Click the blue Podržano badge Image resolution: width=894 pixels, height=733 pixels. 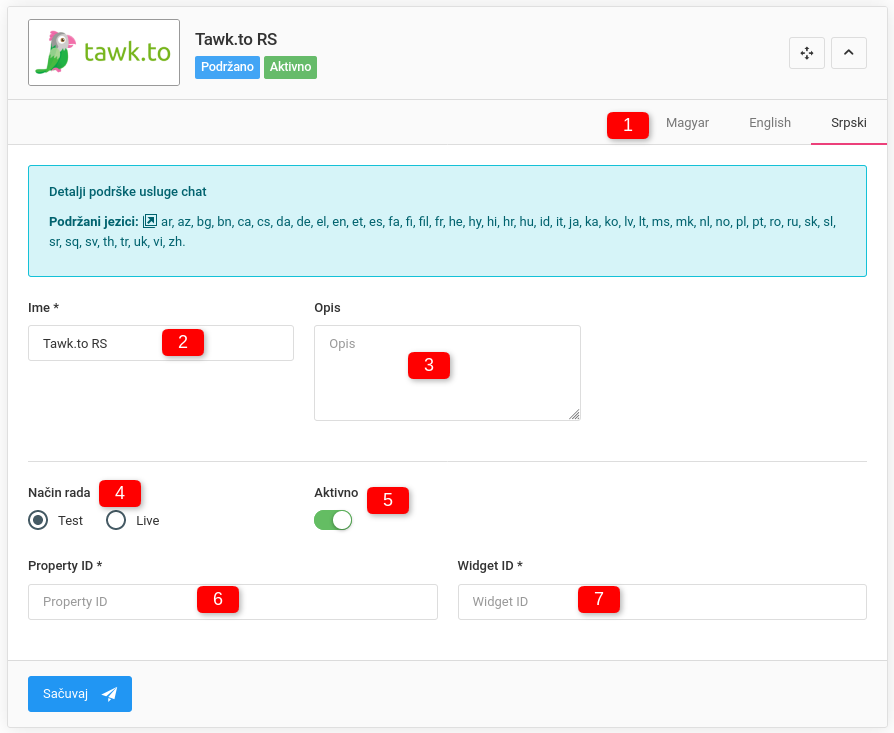pyautogui.click(x=227, y=67)
